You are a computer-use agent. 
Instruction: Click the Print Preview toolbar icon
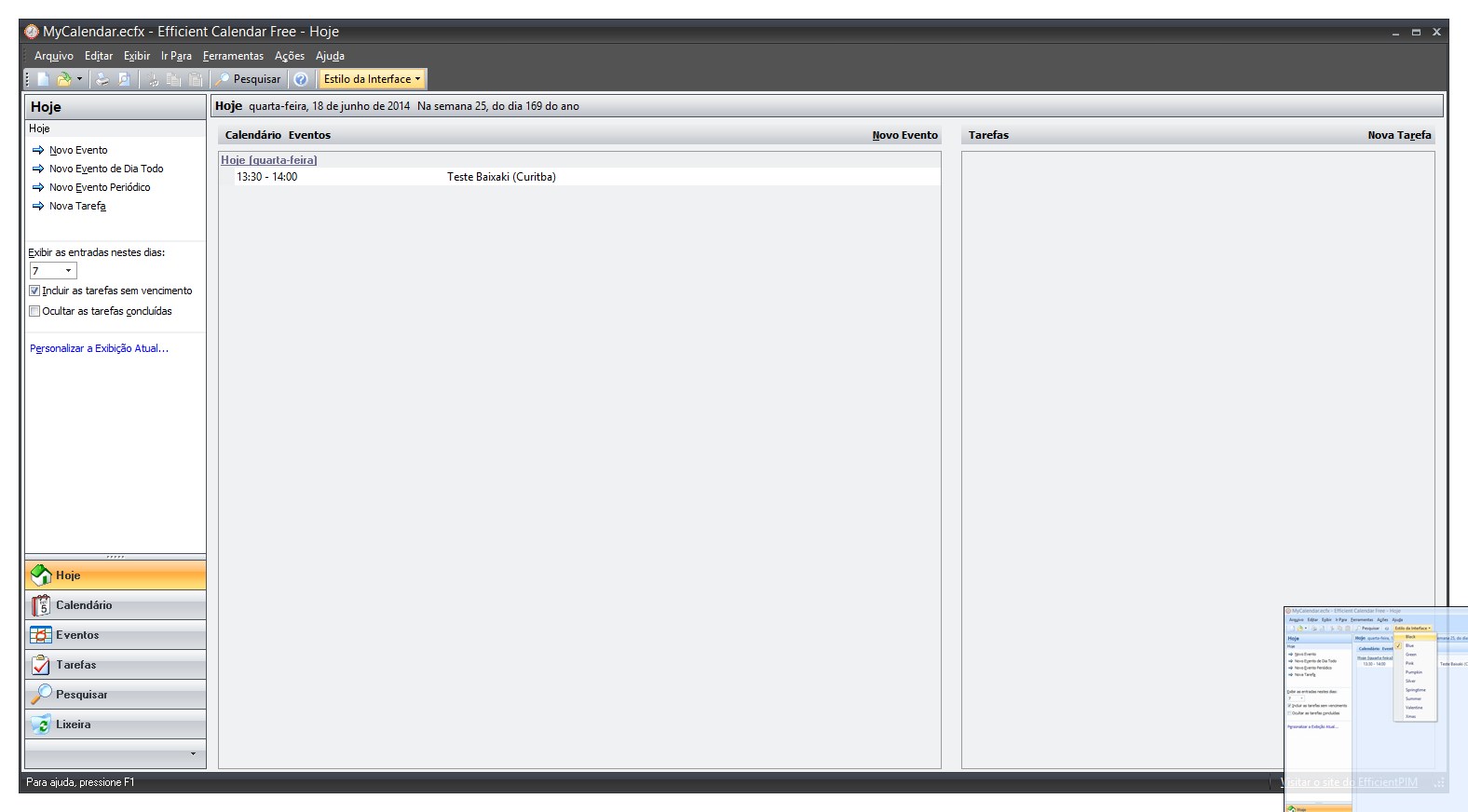pos(124,79)
